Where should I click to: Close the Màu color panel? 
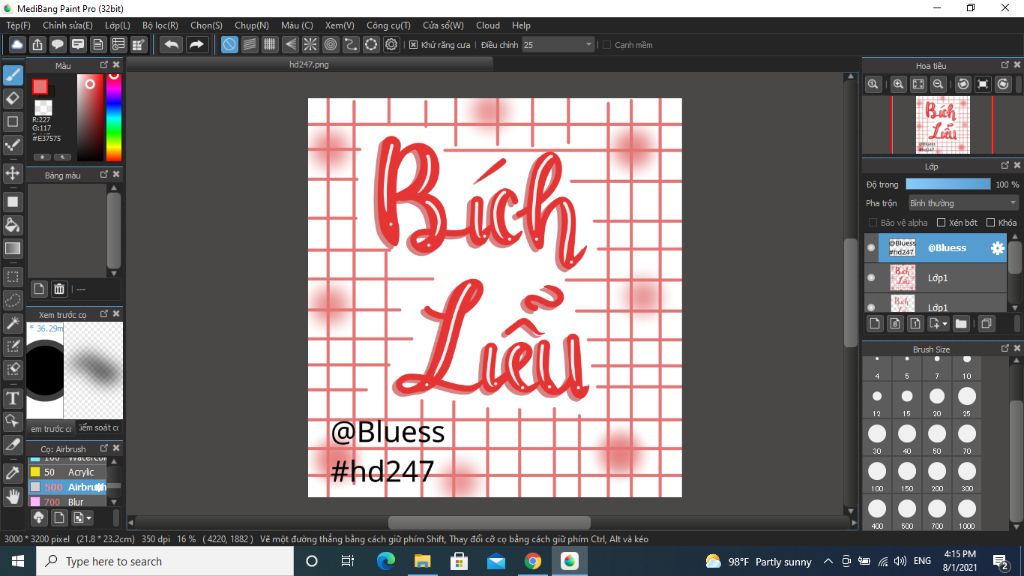pyautogui.click(x=116, y=65)
